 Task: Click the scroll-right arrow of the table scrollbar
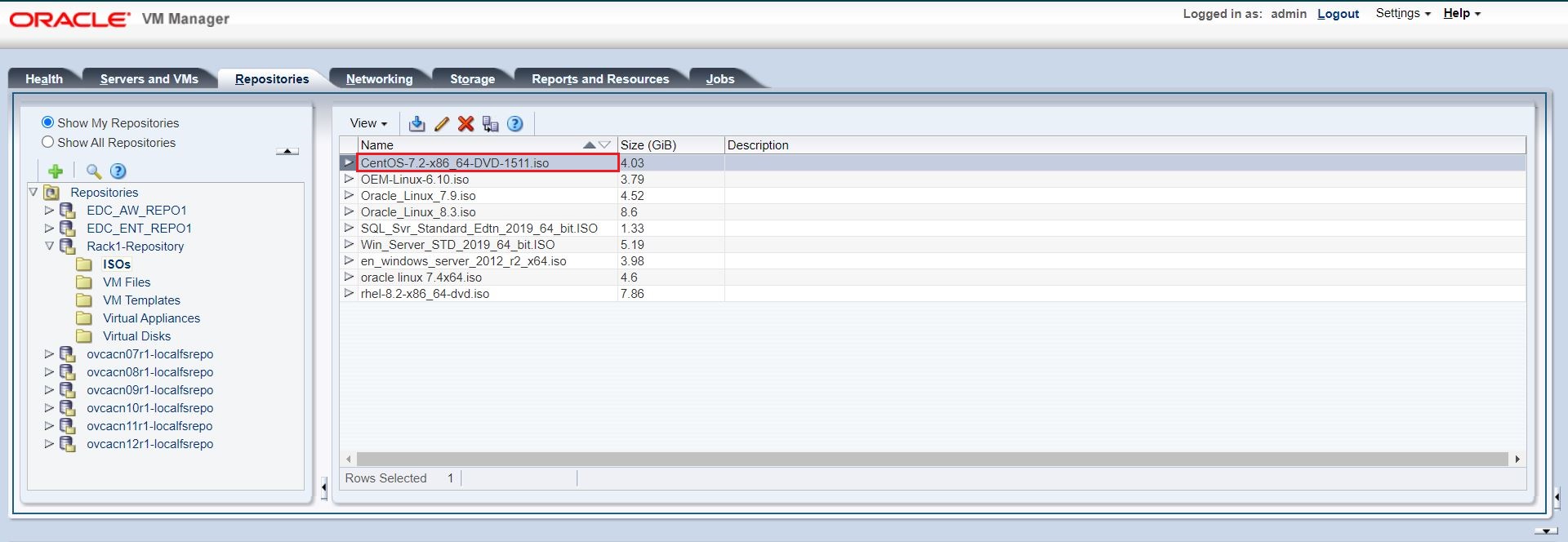point(1517,459)
